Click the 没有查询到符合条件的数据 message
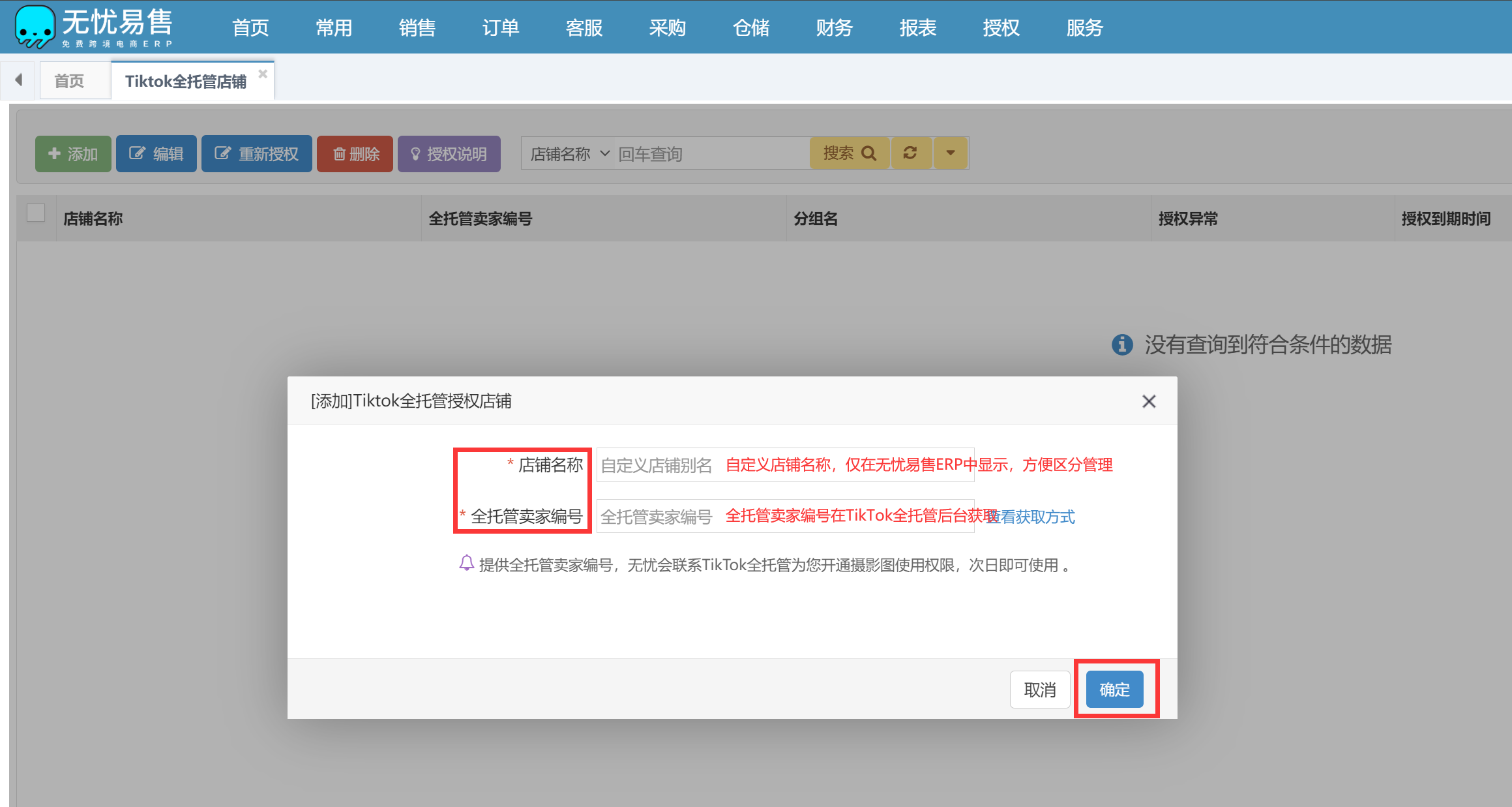Viewport: 1512px width, 807px height. click(x=1268, y=344)
